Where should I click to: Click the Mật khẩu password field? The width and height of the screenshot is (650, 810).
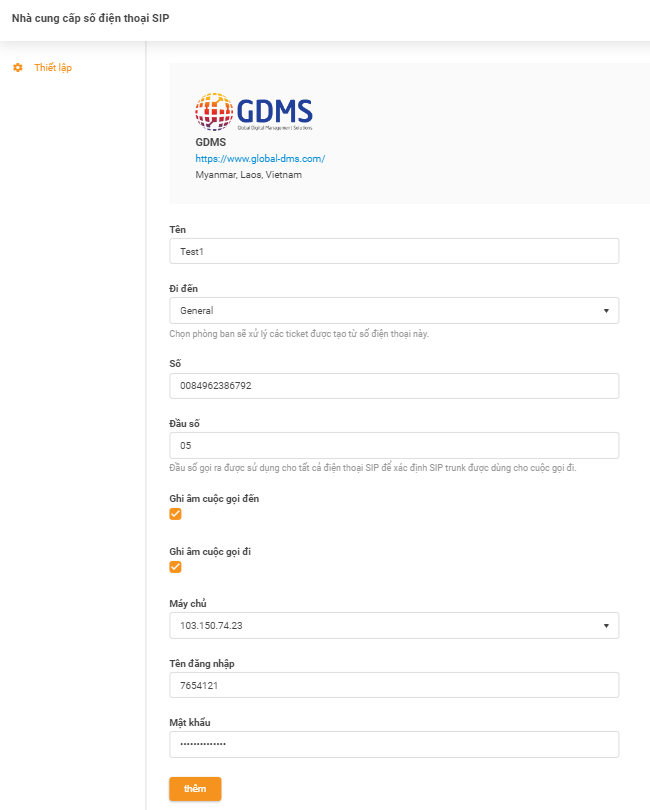[394, 745]
